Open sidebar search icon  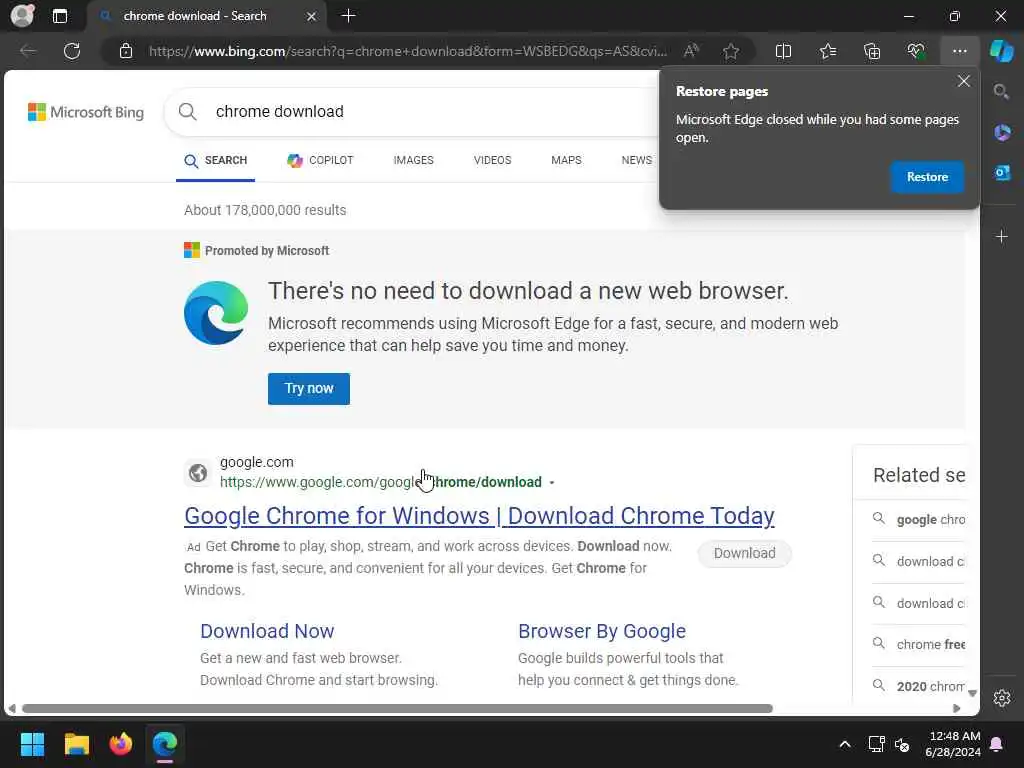pos(1001,91)
